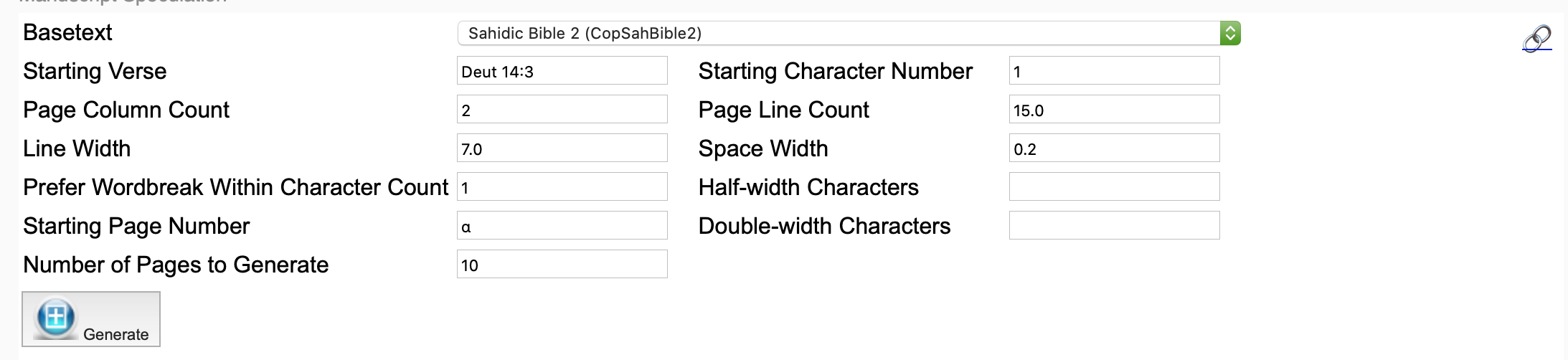Click the Page Line Count field

point(1113,110)
